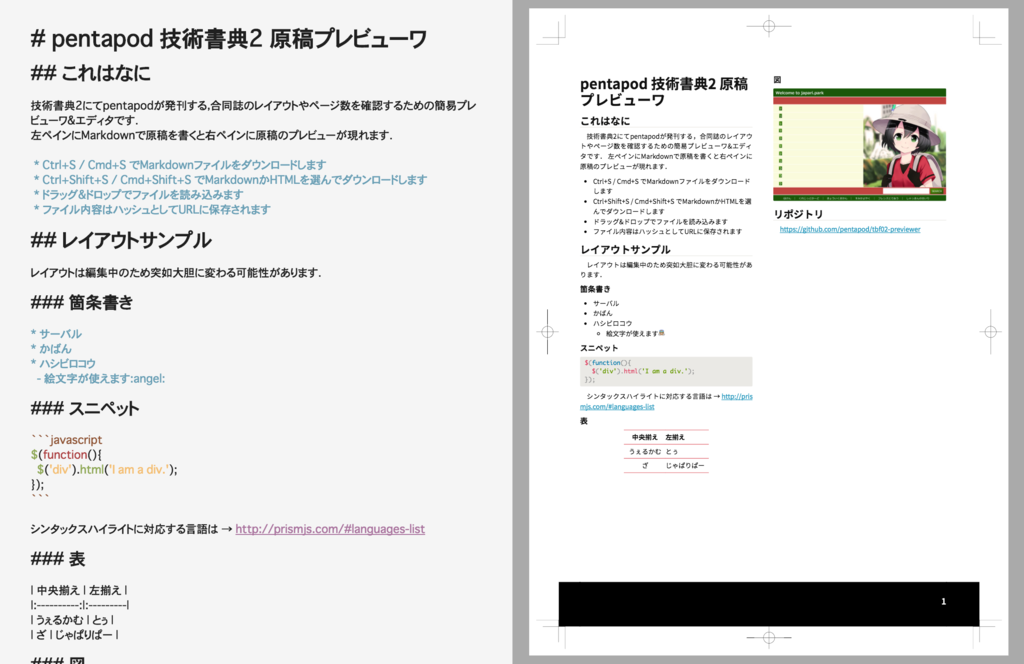Click the '| ざ | じゃぱりぱー |' table row in the editor
The height and width of the screenshot is (664, 1024).
[74, 635]
